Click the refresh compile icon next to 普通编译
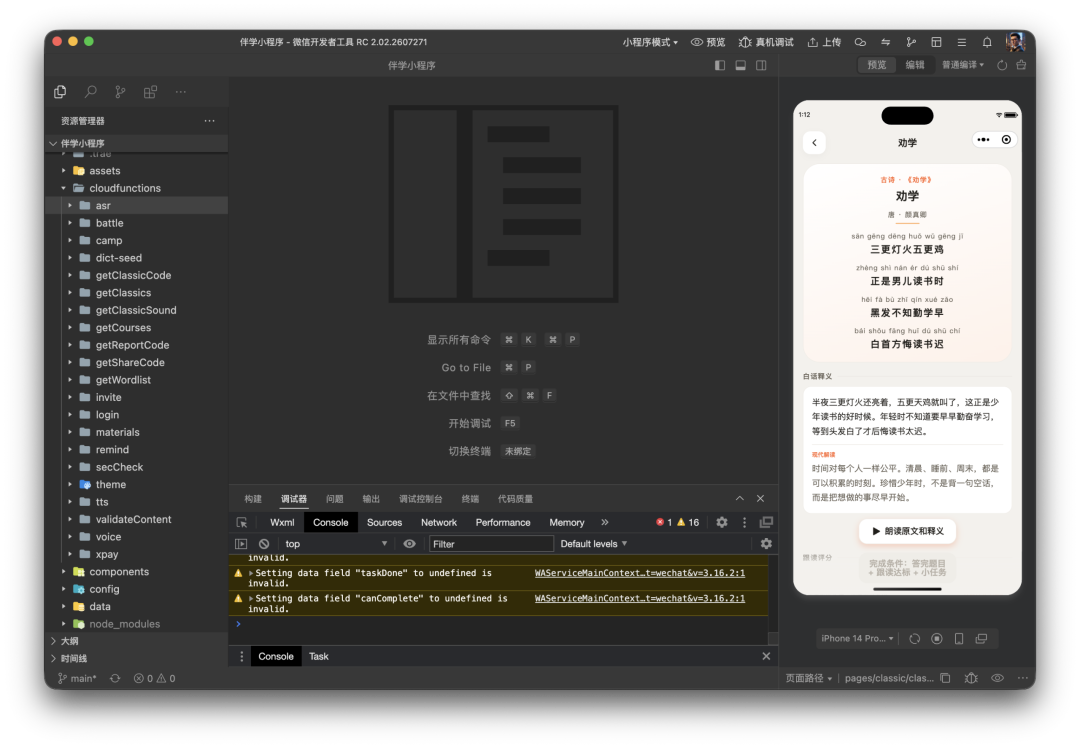The height and width of the screenshot is (748, 1080). [x=1002, y=65]
